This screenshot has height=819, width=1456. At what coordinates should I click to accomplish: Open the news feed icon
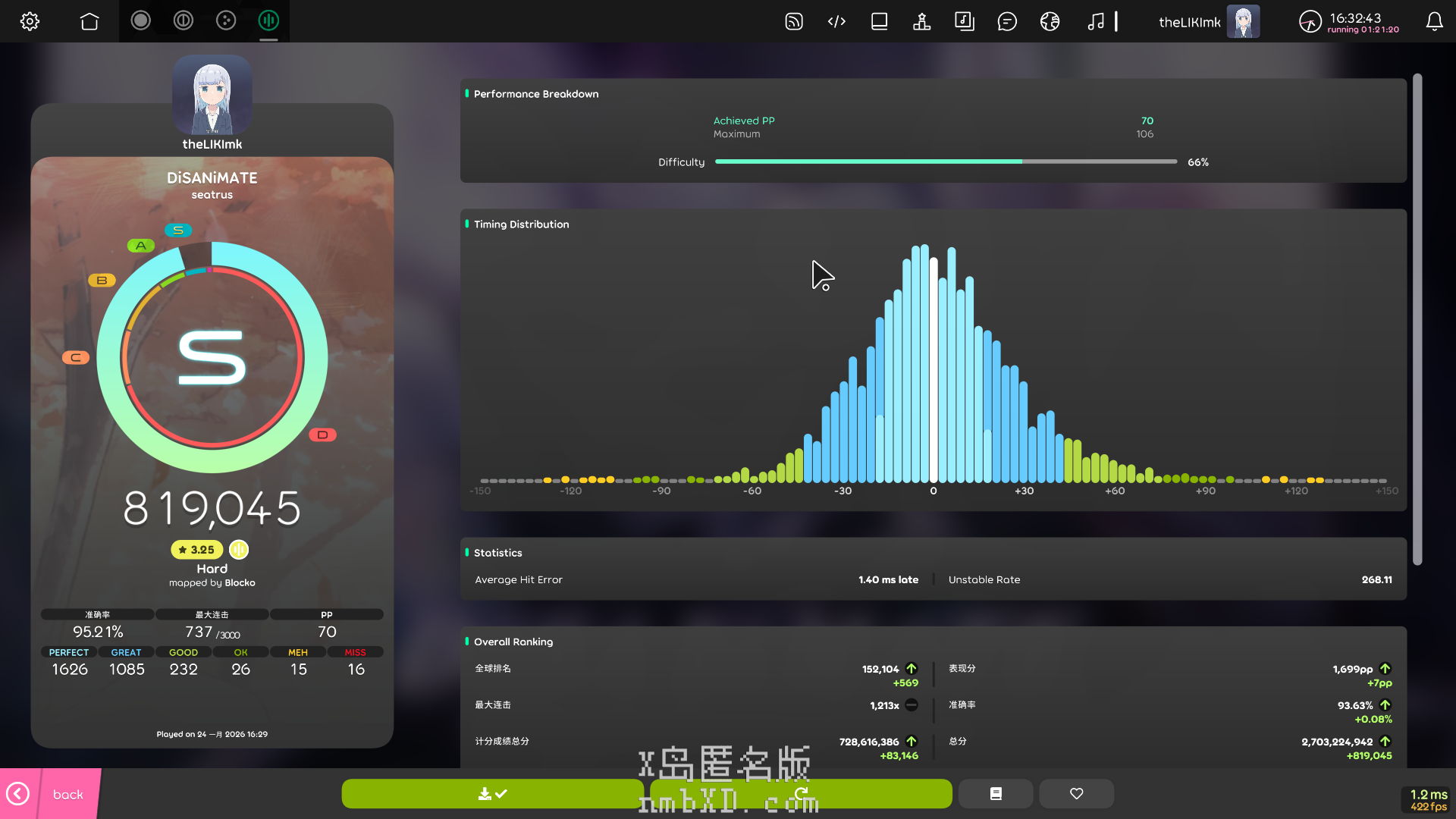pos(793,21)
